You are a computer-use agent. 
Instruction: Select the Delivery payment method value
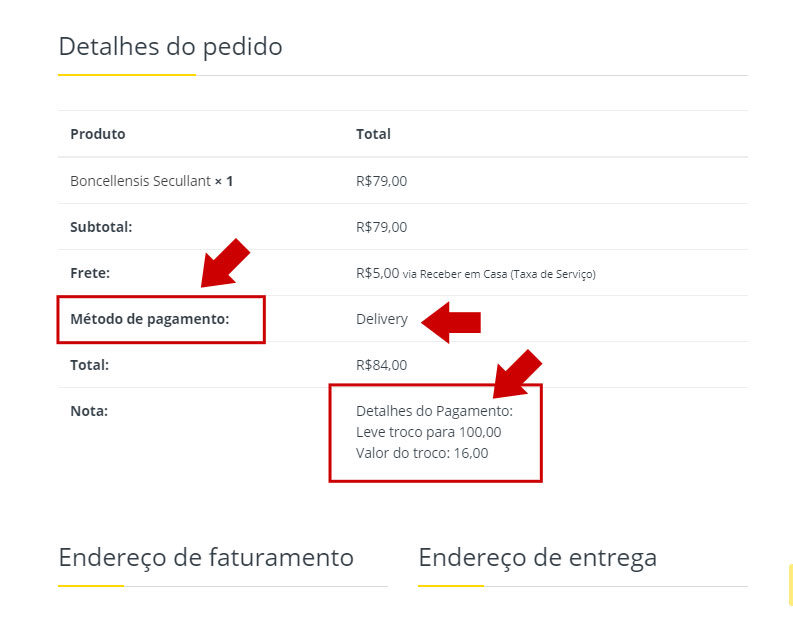(x=382, y=319)
